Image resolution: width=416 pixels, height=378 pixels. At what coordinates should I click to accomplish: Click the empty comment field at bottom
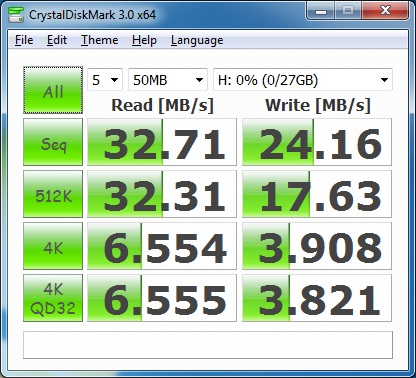pyautogui.click(x=208, y=345)
